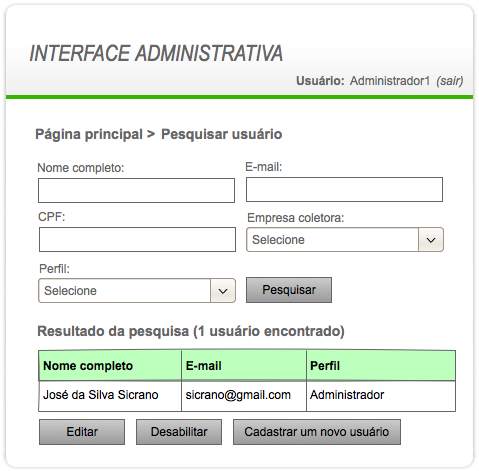The width and height of the screenshot is (479, 471).
Task: Click the E-mail input field
Action: (x=344, y=189)
